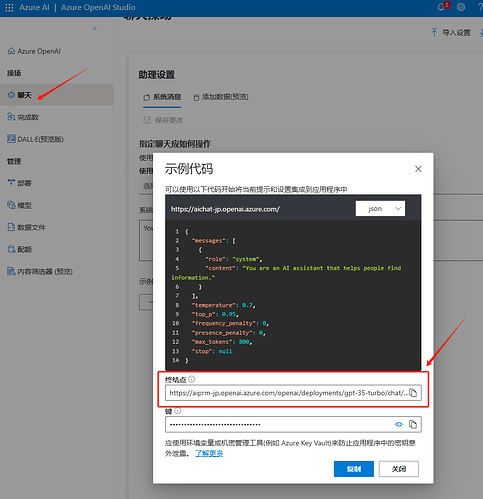Click the Close (关闭) button
Viewport: 483px width, 499px height.
coord(399,469)
